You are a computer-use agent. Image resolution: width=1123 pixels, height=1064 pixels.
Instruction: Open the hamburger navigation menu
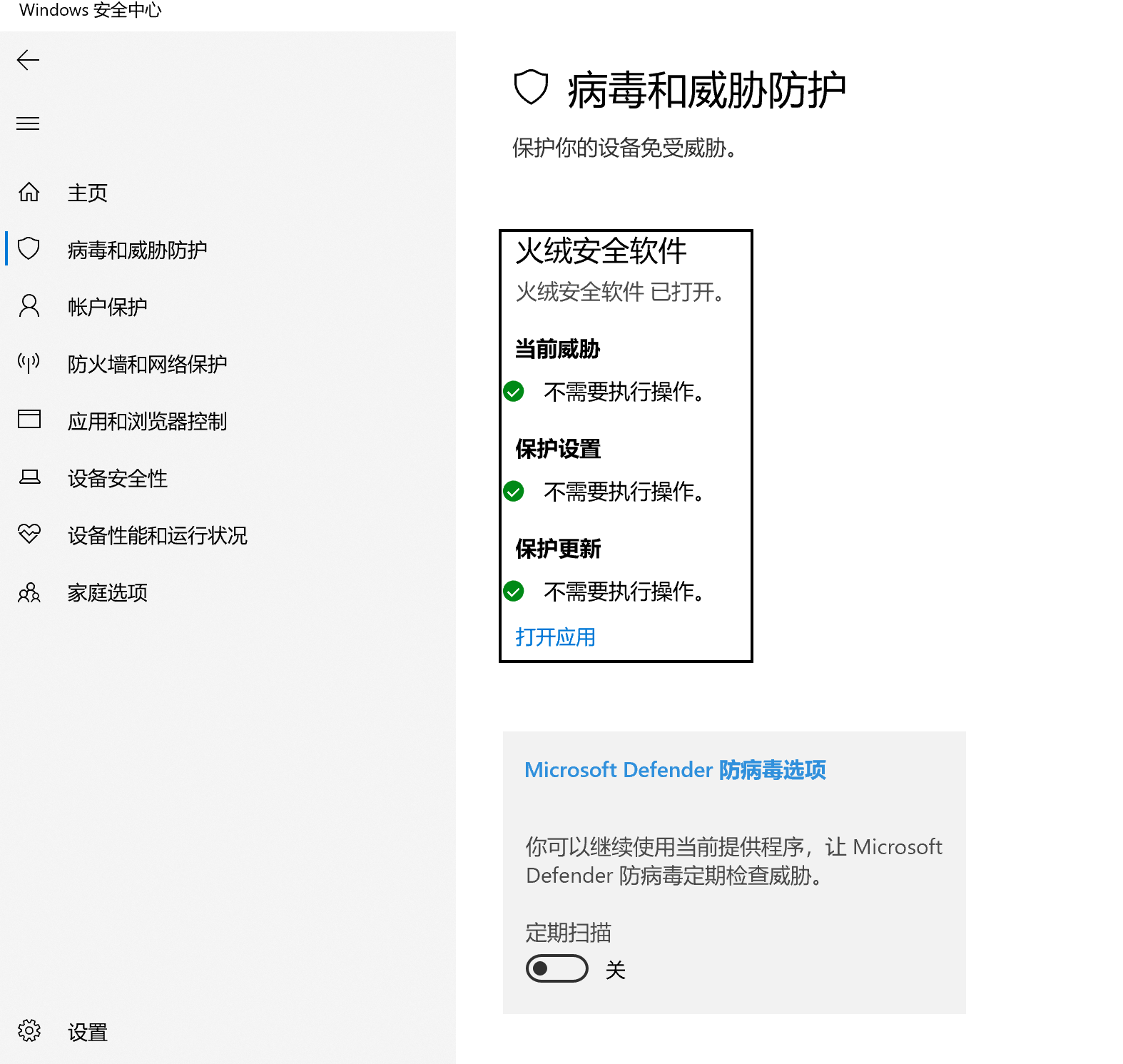(28, 123)
